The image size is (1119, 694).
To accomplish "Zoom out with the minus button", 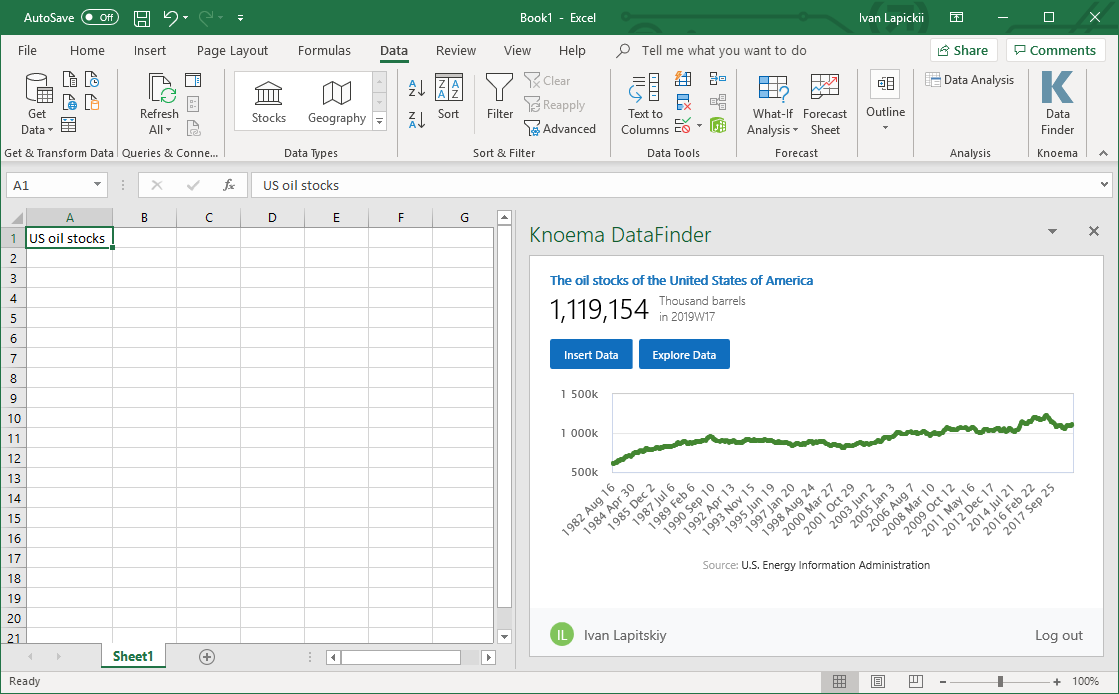I will coord(943,682).
